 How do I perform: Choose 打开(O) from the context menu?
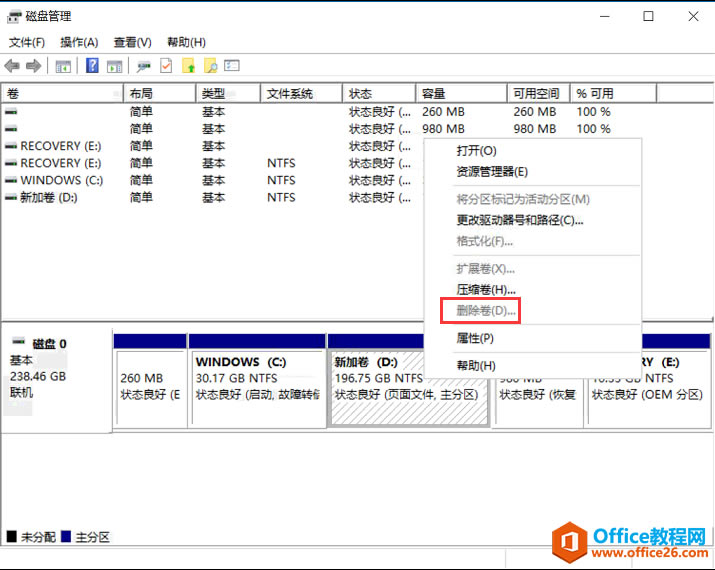[x=477, y=151]
